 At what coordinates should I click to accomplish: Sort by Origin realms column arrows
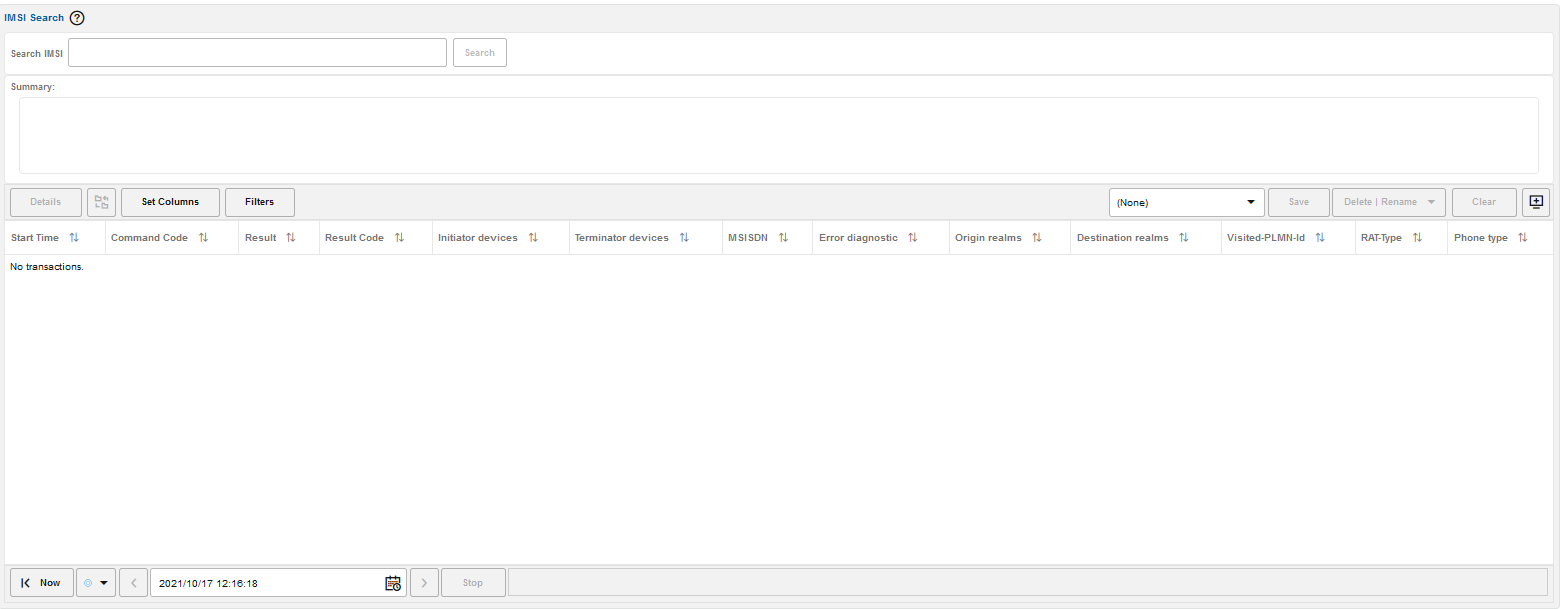click(x=1037, y=238)
